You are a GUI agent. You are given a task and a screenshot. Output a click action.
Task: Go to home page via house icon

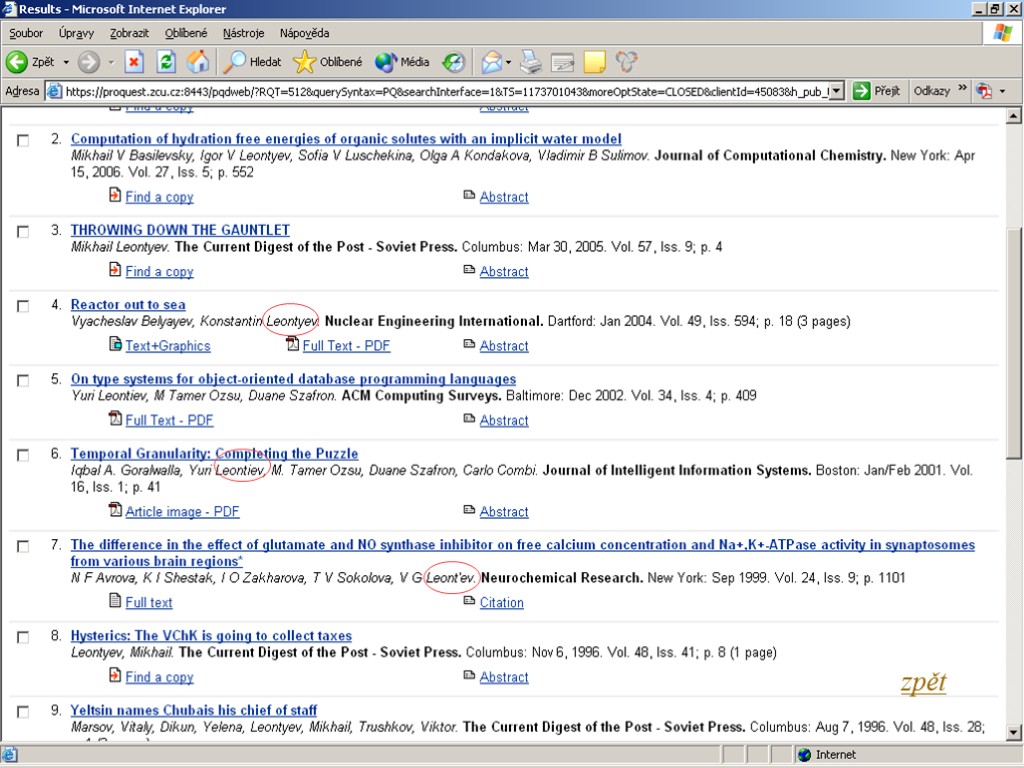[x=198, y=62]
